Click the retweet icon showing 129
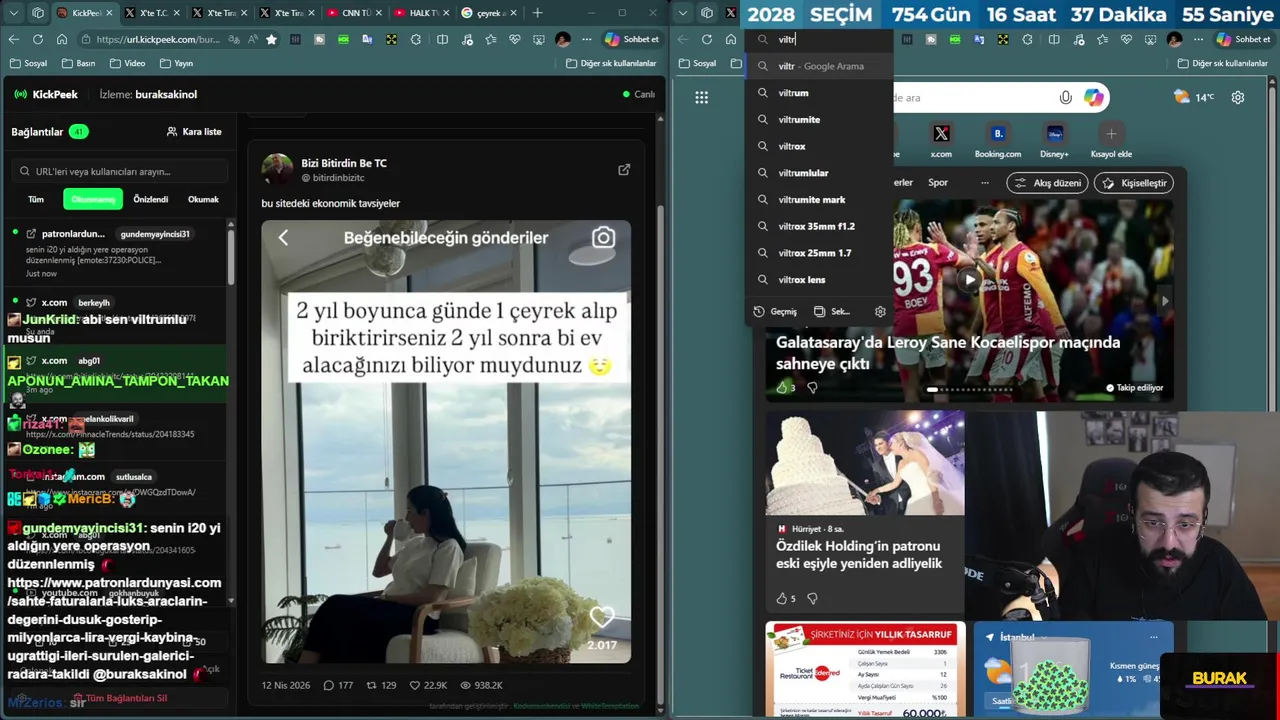Image resolution: width=1280 pixels, height=720 pixels. click(371, 685)
